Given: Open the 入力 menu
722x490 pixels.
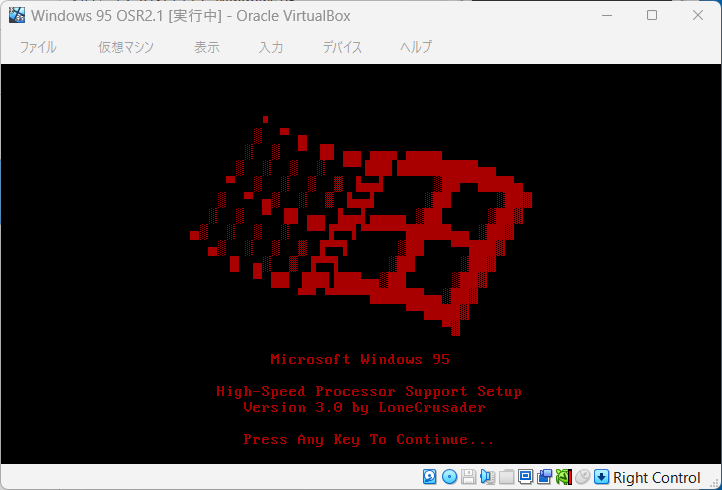Looking at the screenshot, I should [270, 47].
